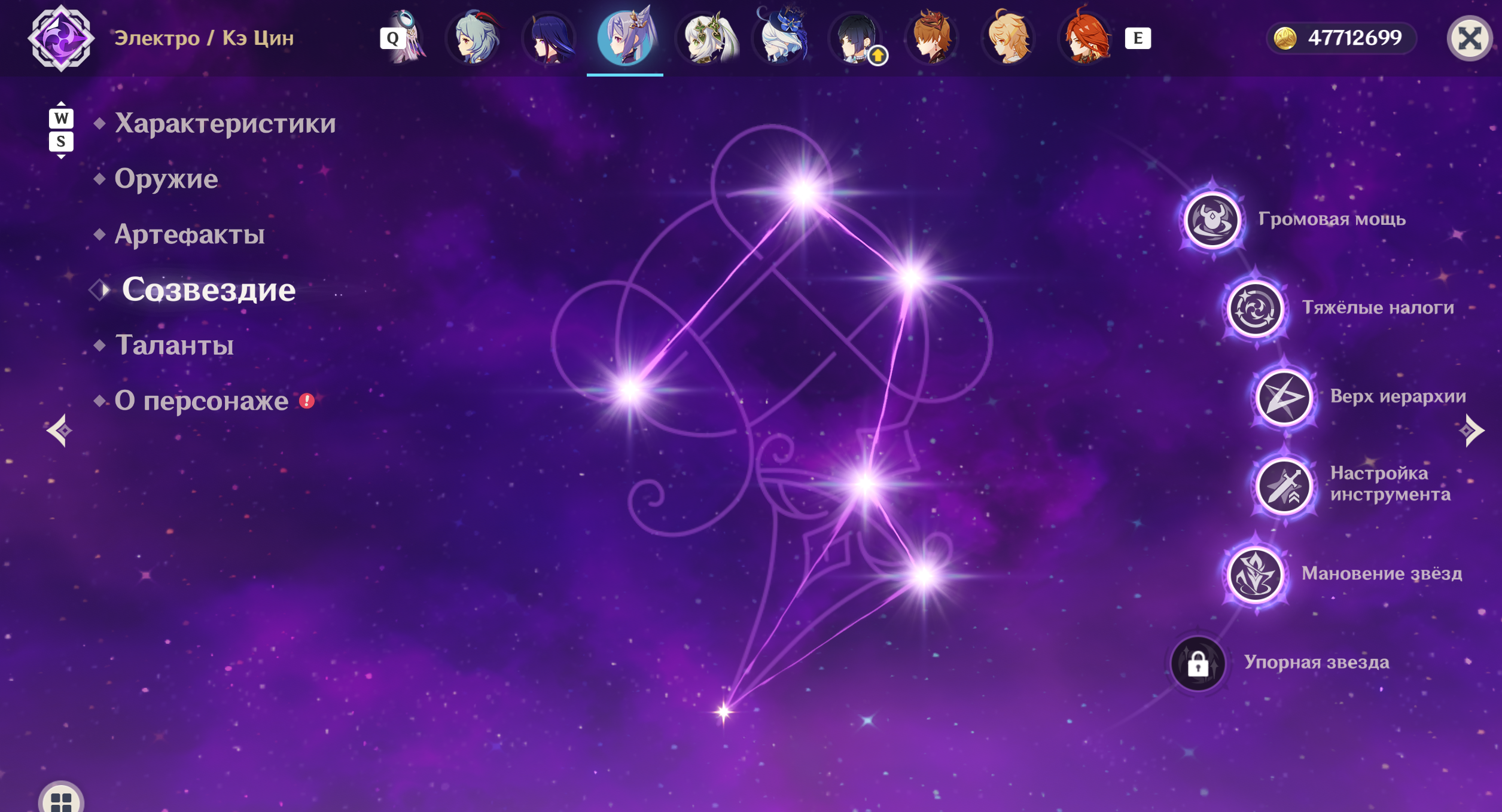
Task: Select the Созвездие menu section
Action: (209, 290)
